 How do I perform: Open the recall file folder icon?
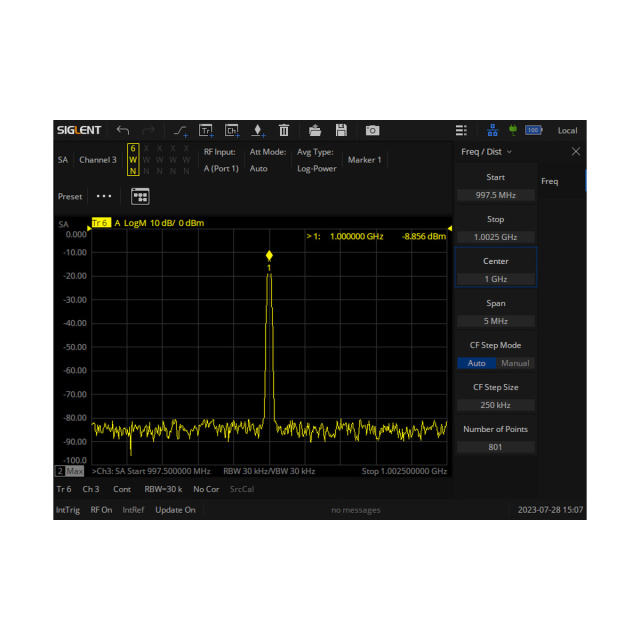pyautogui.click(x=315, y=131)
